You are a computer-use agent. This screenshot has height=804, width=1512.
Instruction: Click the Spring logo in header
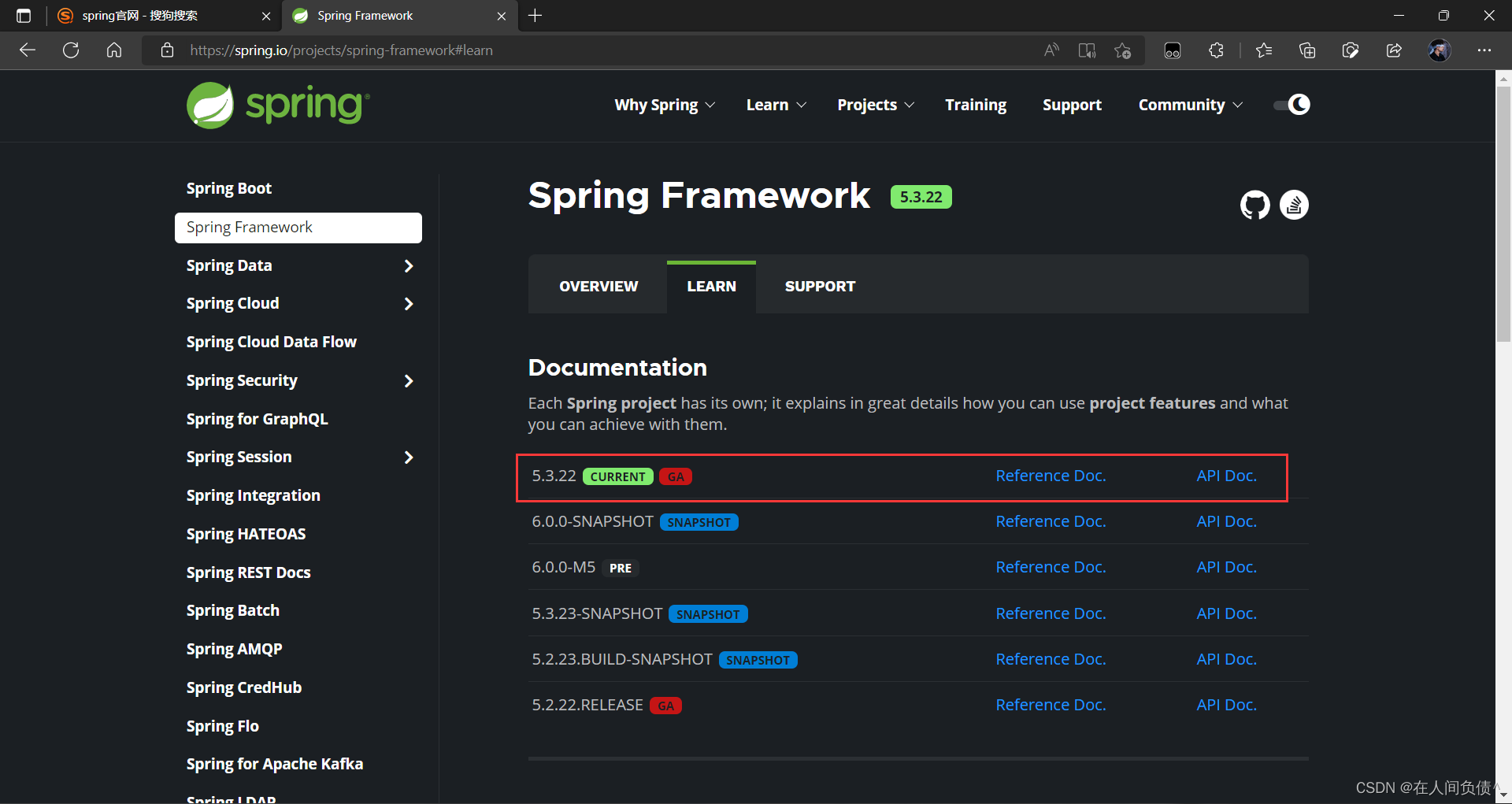[278, 106]
